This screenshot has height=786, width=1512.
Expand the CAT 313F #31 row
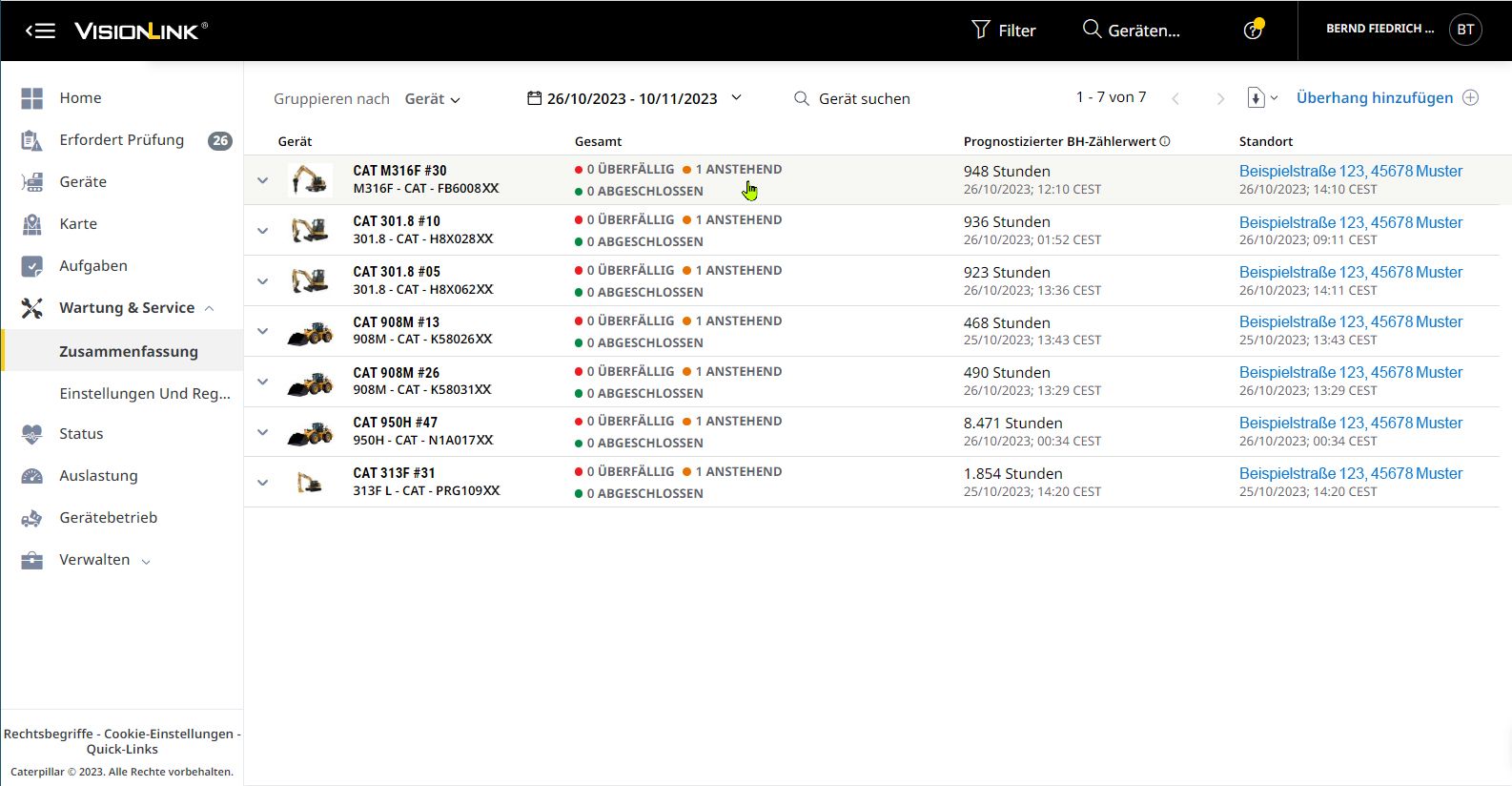tap(263, 483)
